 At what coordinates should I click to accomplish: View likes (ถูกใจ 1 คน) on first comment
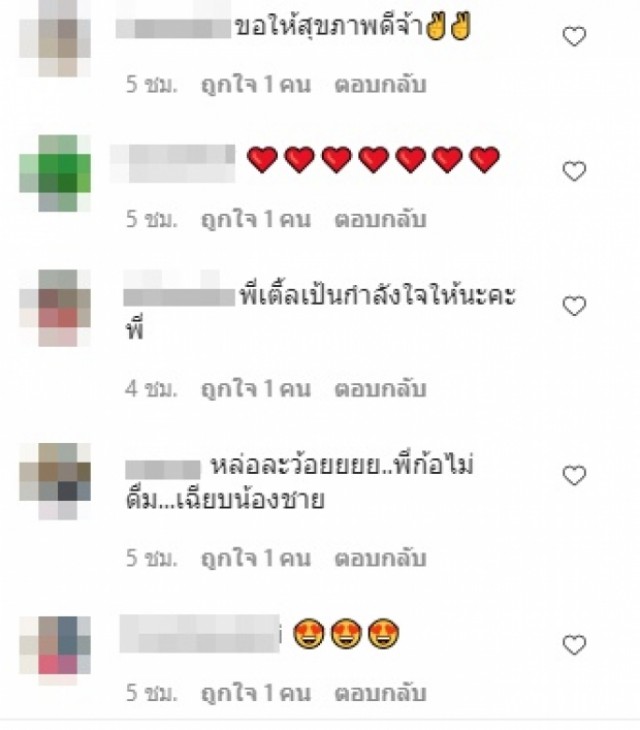(256, 85)
